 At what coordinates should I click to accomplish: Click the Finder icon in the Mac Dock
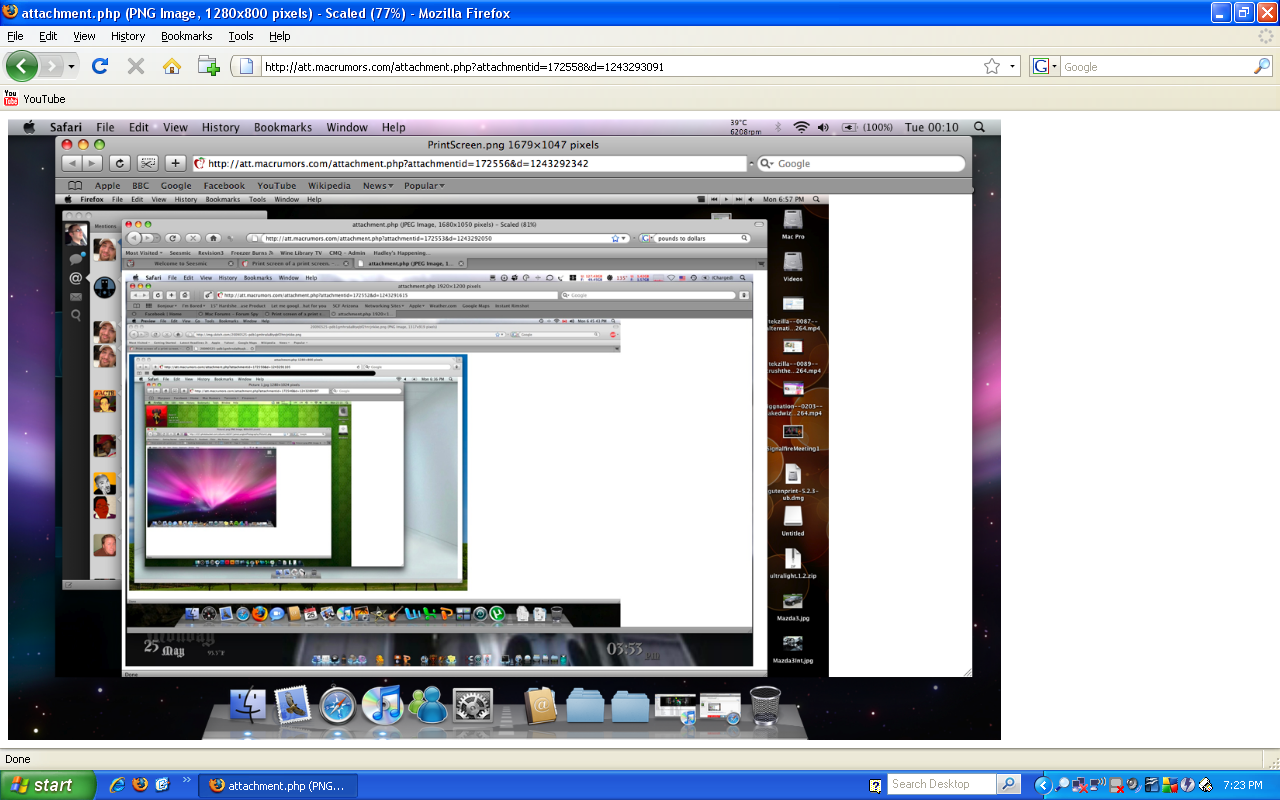tap(248, 705)
